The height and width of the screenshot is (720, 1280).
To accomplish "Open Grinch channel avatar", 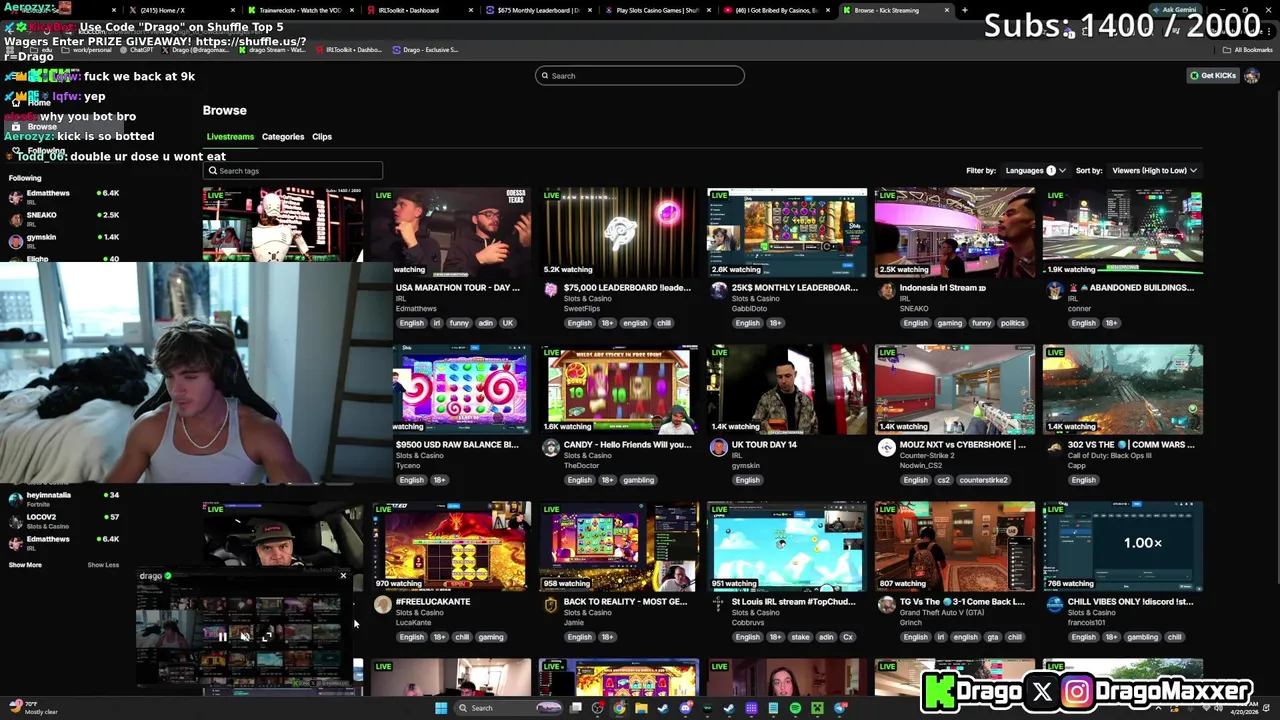I will tap(887, 604).
